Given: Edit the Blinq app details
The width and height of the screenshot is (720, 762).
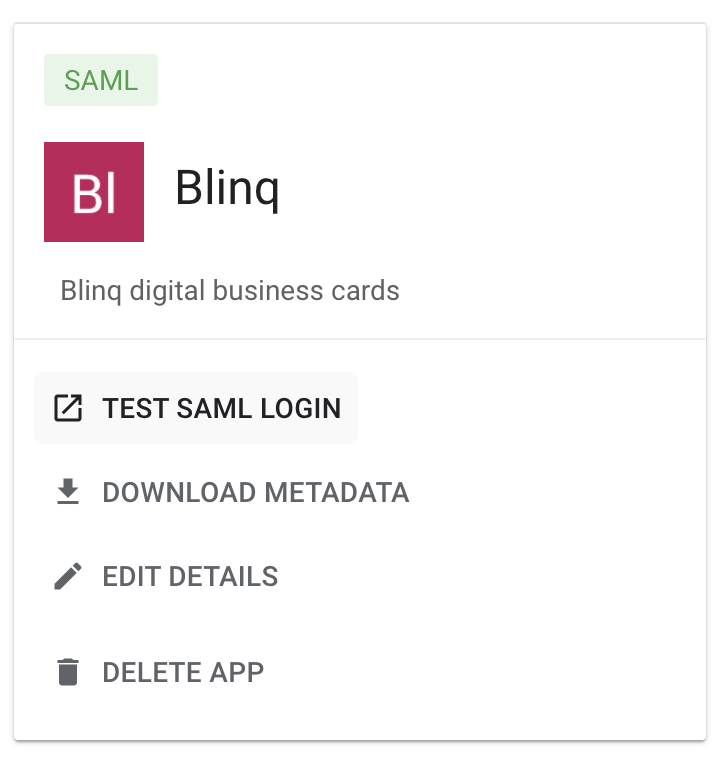Looking at the screenshot, I should [166, 576].
